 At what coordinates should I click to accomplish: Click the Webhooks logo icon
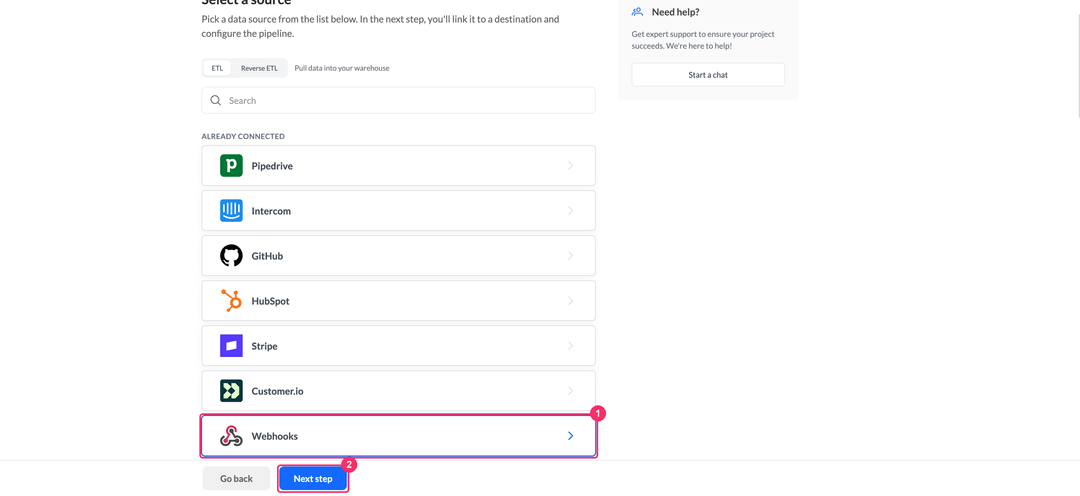(231, 436)
